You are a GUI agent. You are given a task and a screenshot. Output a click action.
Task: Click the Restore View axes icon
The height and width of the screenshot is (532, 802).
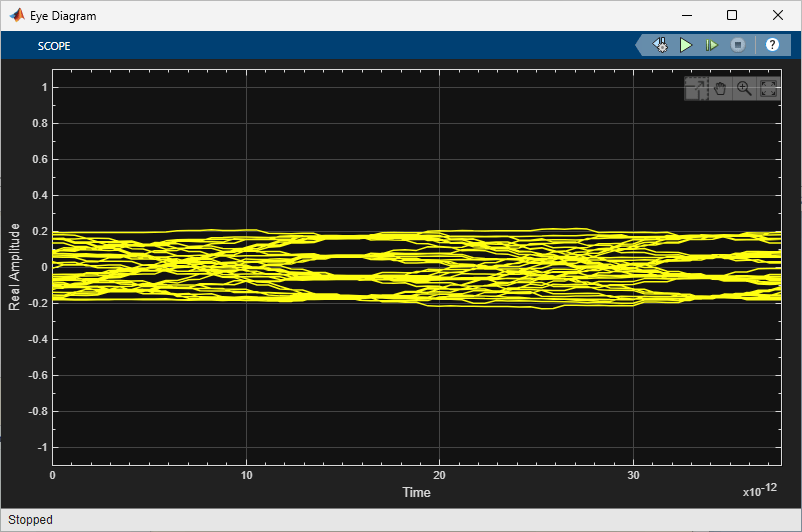(x=769, y=88)
